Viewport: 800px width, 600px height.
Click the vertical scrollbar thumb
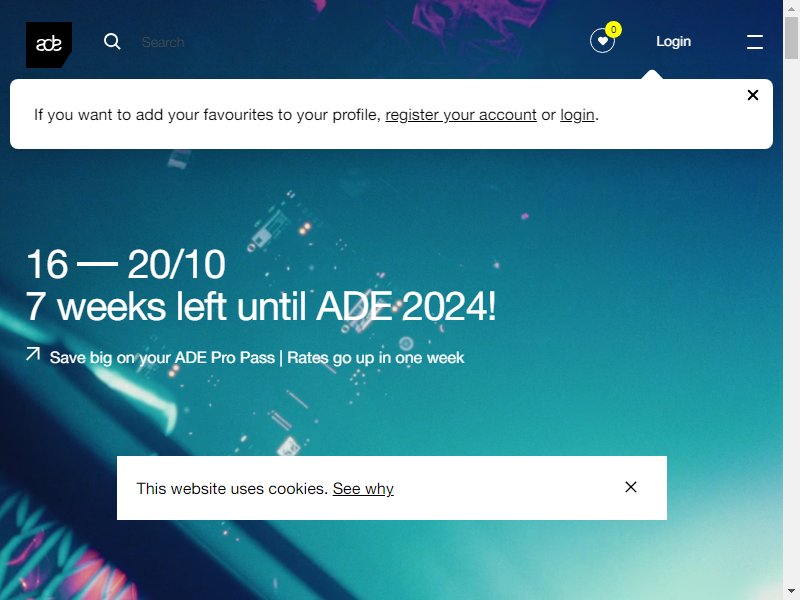point(791,37)
